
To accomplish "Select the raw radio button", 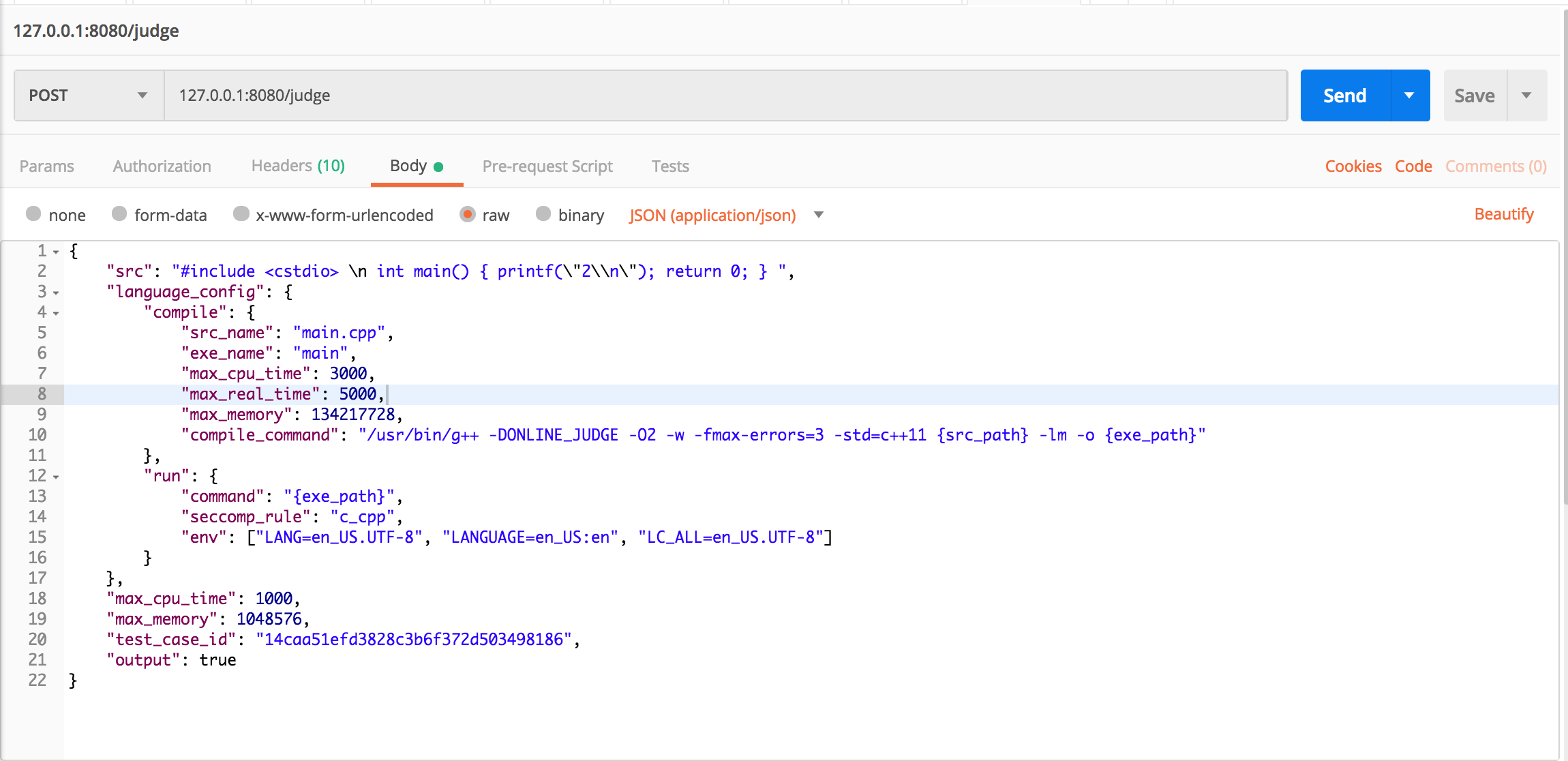I will (467, 214).
